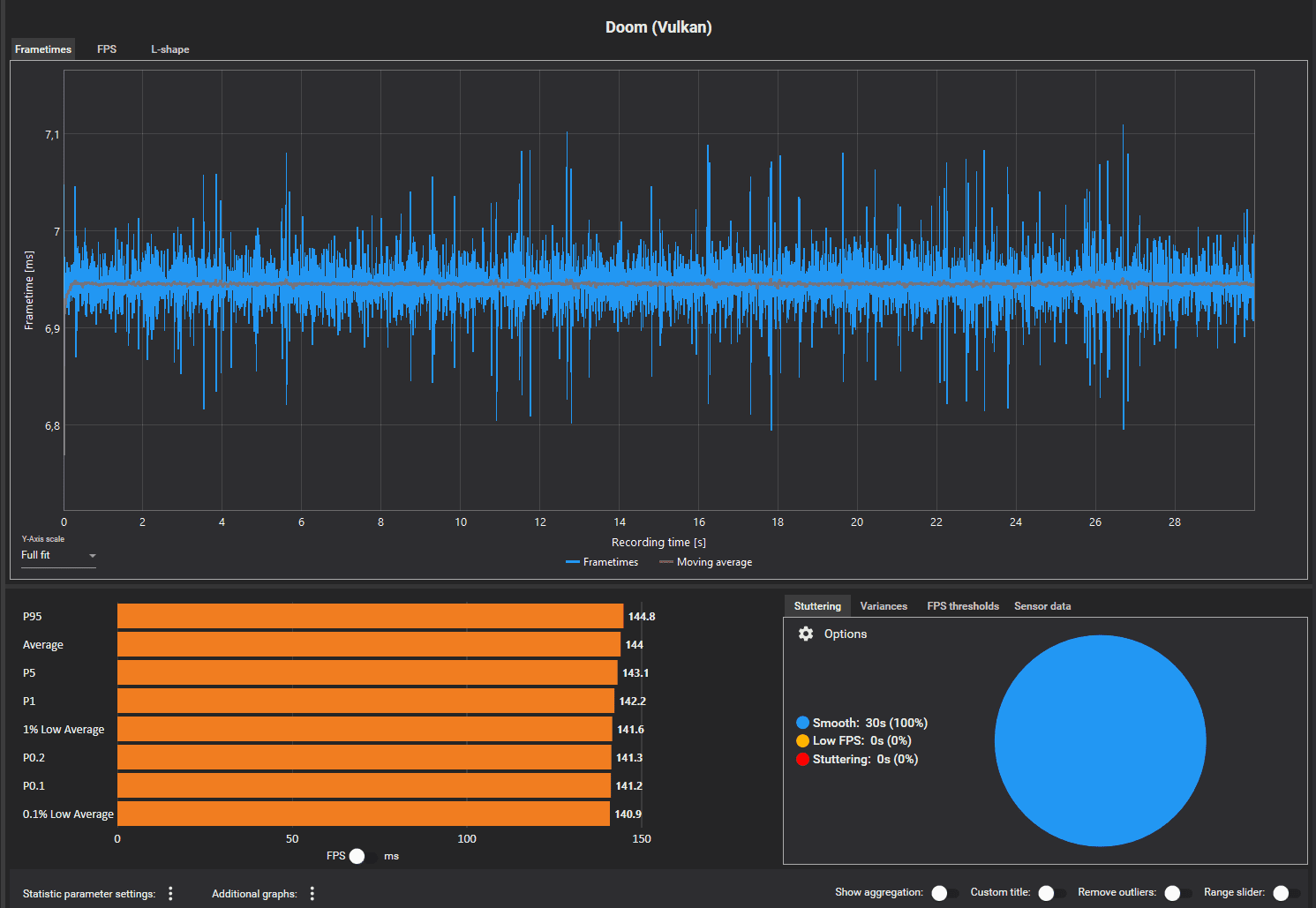
Task: Open the L-shape tab
Action: (x=169, y=49)
